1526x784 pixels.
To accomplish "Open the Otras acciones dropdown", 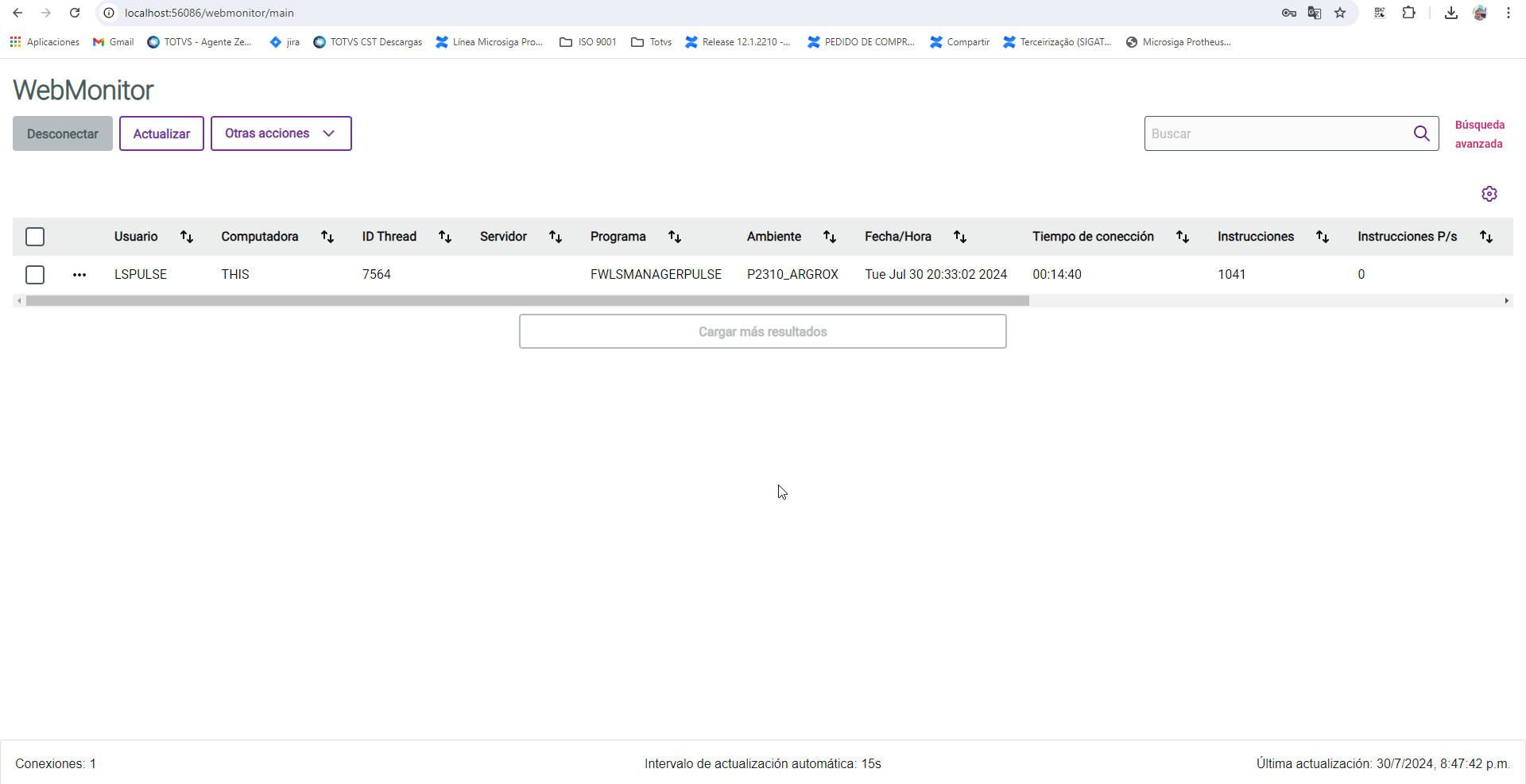I will point(281,133).
